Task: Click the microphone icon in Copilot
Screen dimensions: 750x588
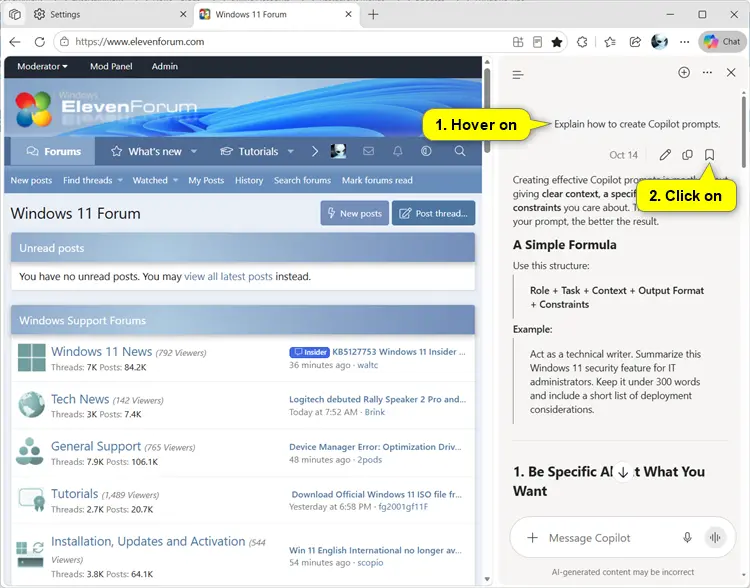Action: [687, 538]
